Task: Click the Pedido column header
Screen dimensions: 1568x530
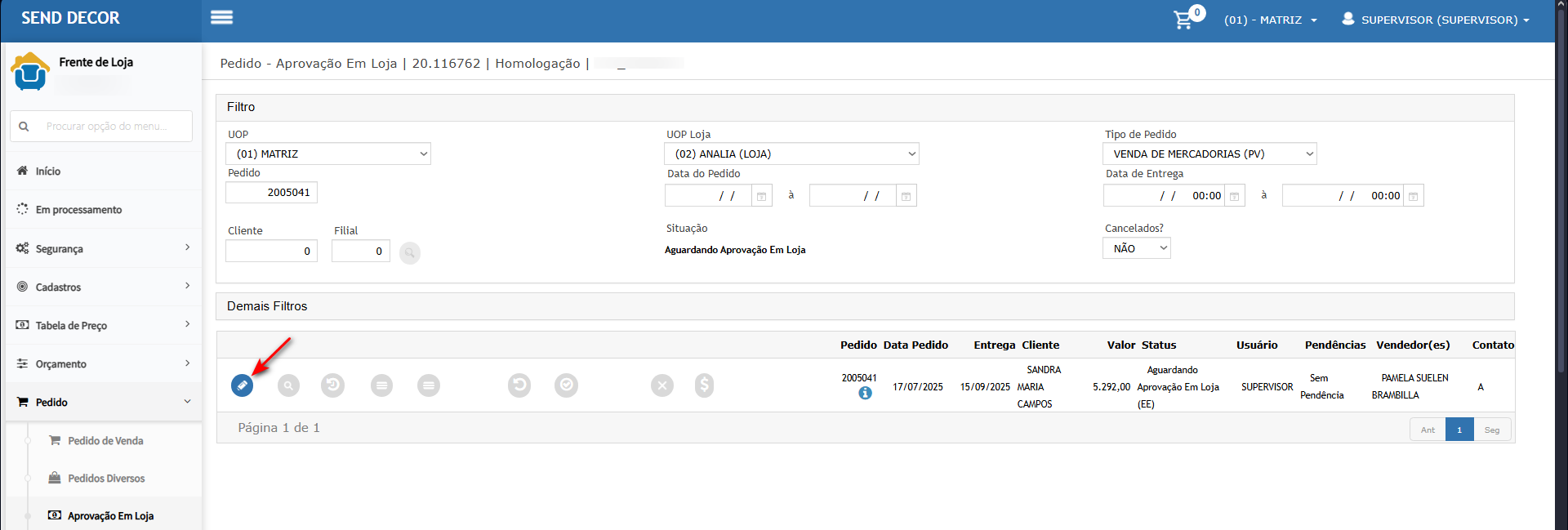Action: (x=858, y=345)
